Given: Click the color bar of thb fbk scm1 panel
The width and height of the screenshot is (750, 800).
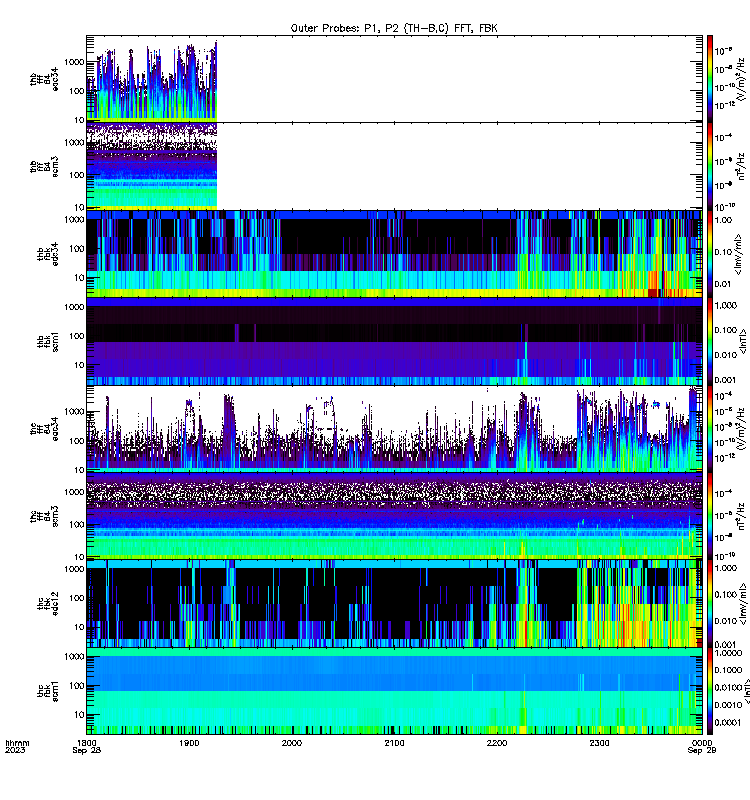Looking at the screenshot, I should click(710, 341).
